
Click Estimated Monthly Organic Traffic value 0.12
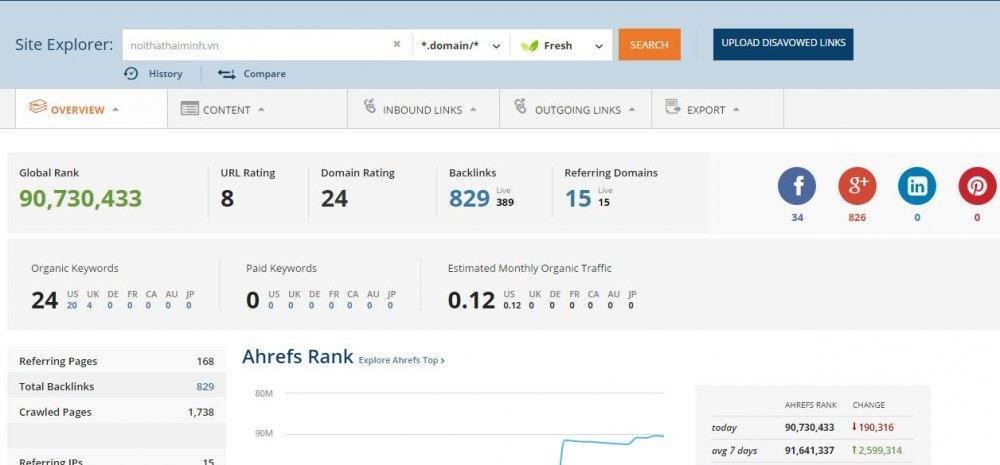(x=471, y=300)
